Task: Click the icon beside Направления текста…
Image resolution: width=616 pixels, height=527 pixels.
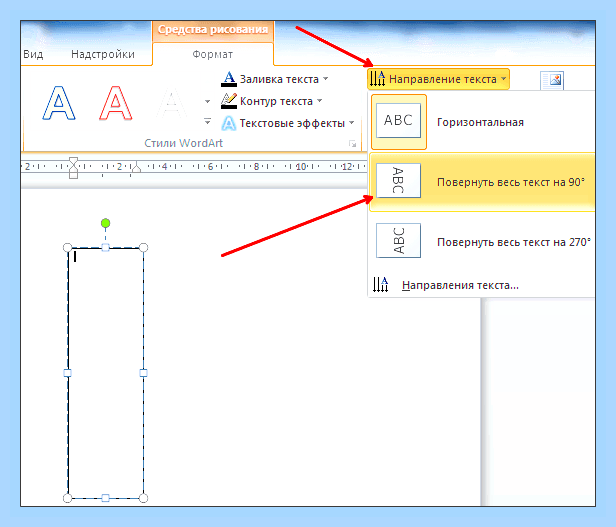Action: pos(380,285)
